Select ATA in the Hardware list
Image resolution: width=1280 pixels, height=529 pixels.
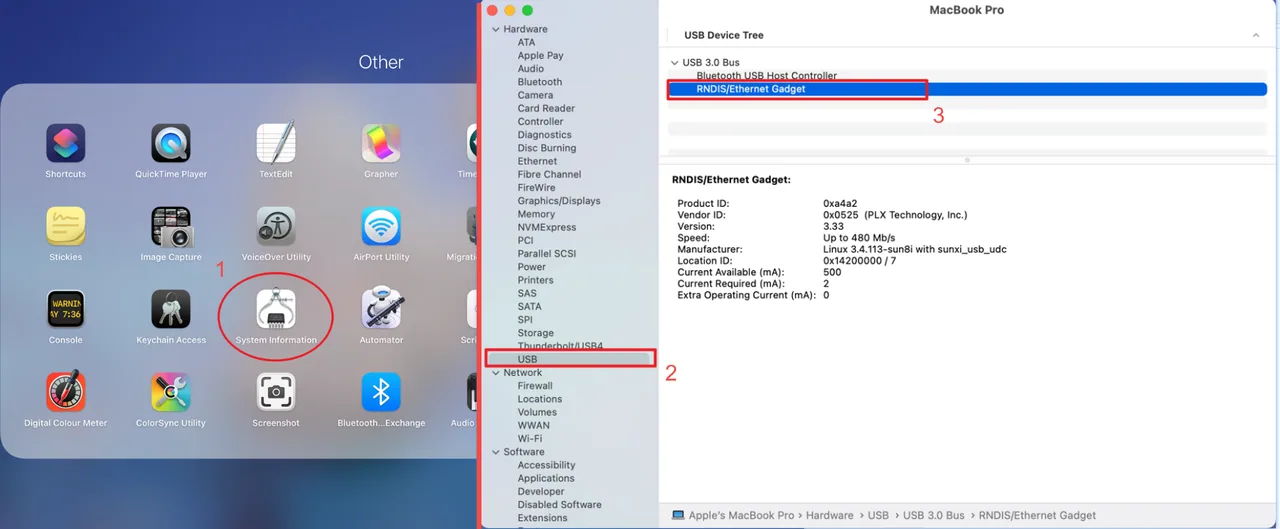pyautogui.click(x=526, y=43)
